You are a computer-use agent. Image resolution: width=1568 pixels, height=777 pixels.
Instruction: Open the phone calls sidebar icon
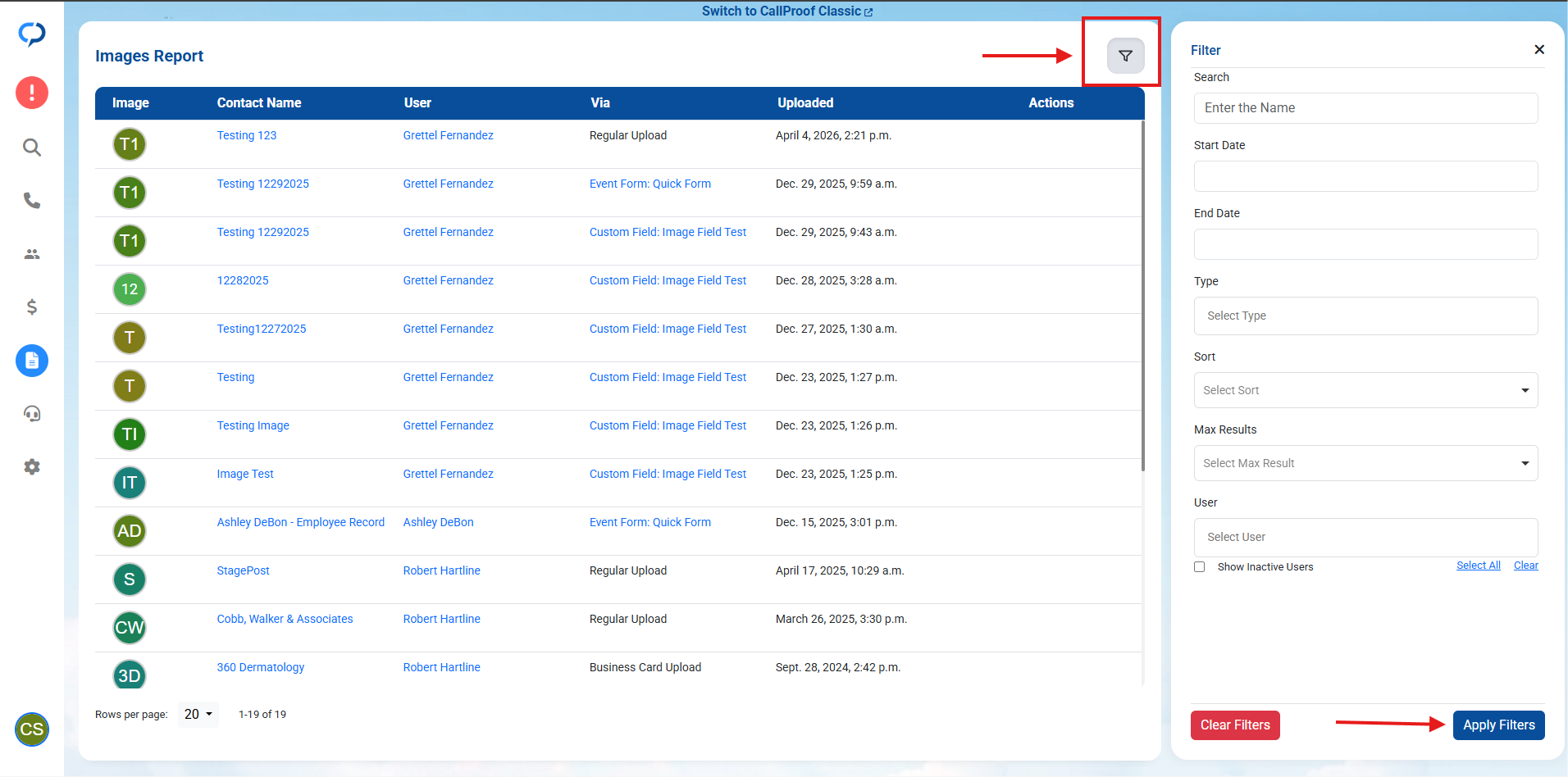coord(32,201)
